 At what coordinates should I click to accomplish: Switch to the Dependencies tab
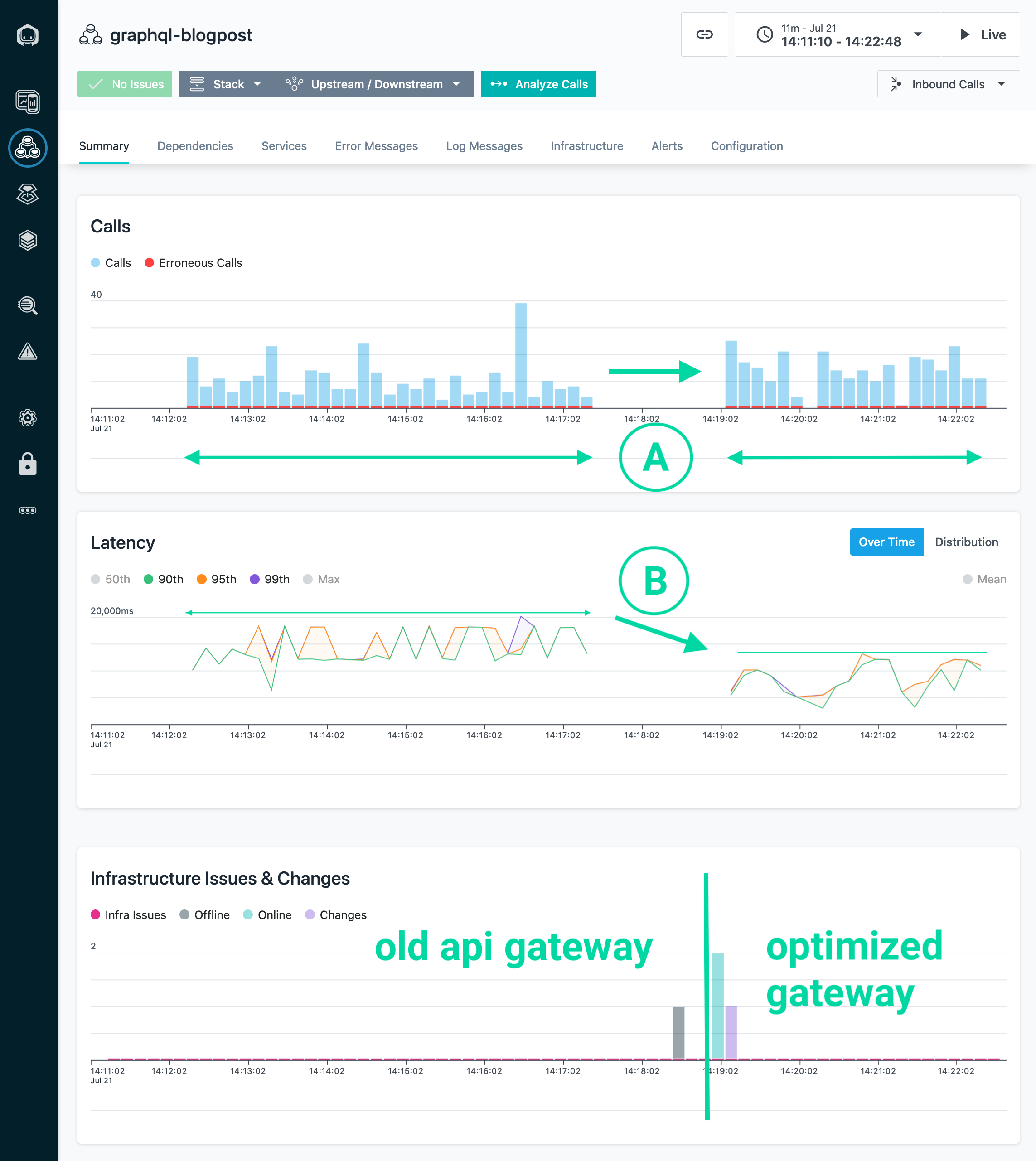195,146
